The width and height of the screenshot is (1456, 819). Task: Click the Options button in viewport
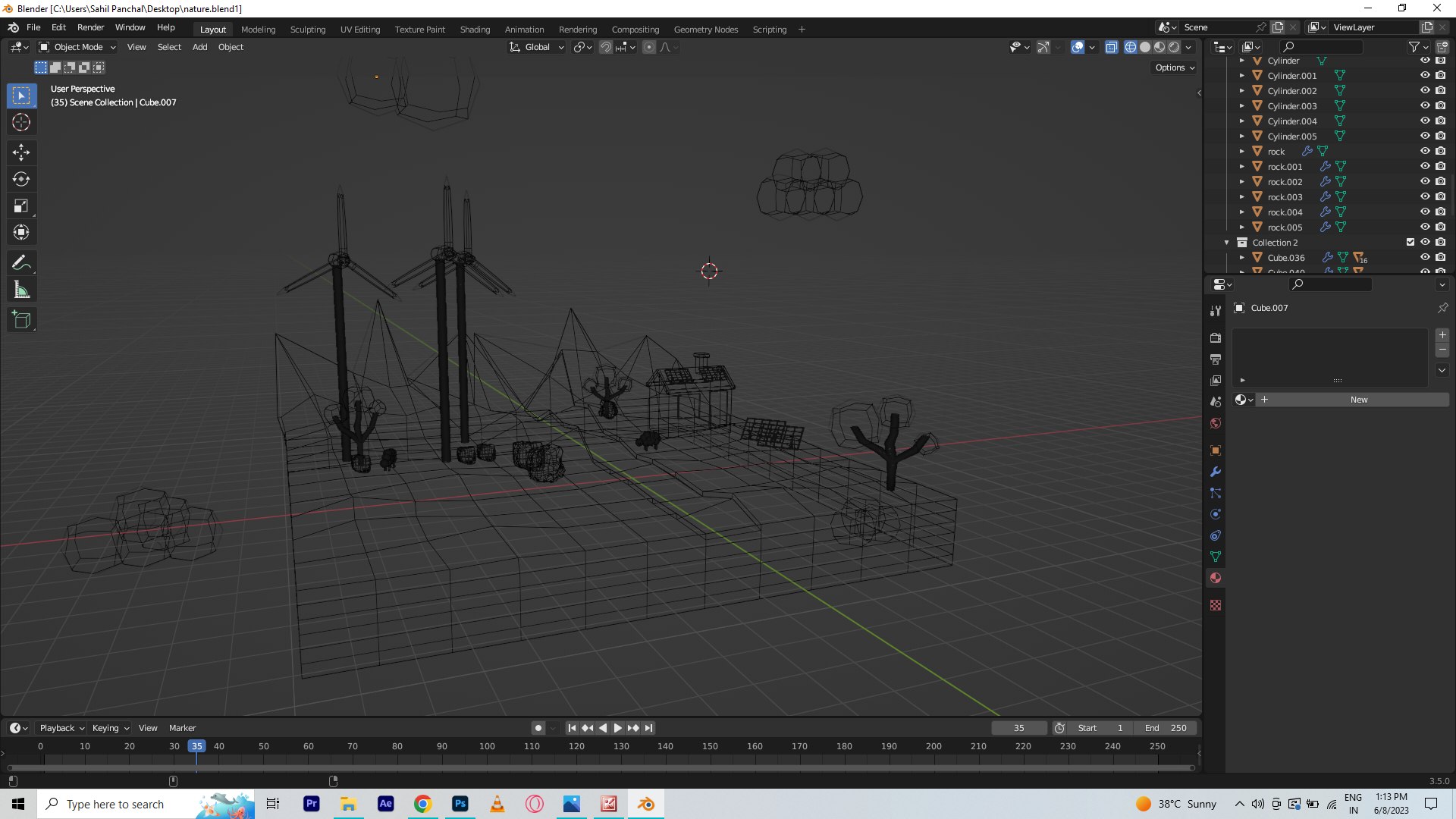1175,67
